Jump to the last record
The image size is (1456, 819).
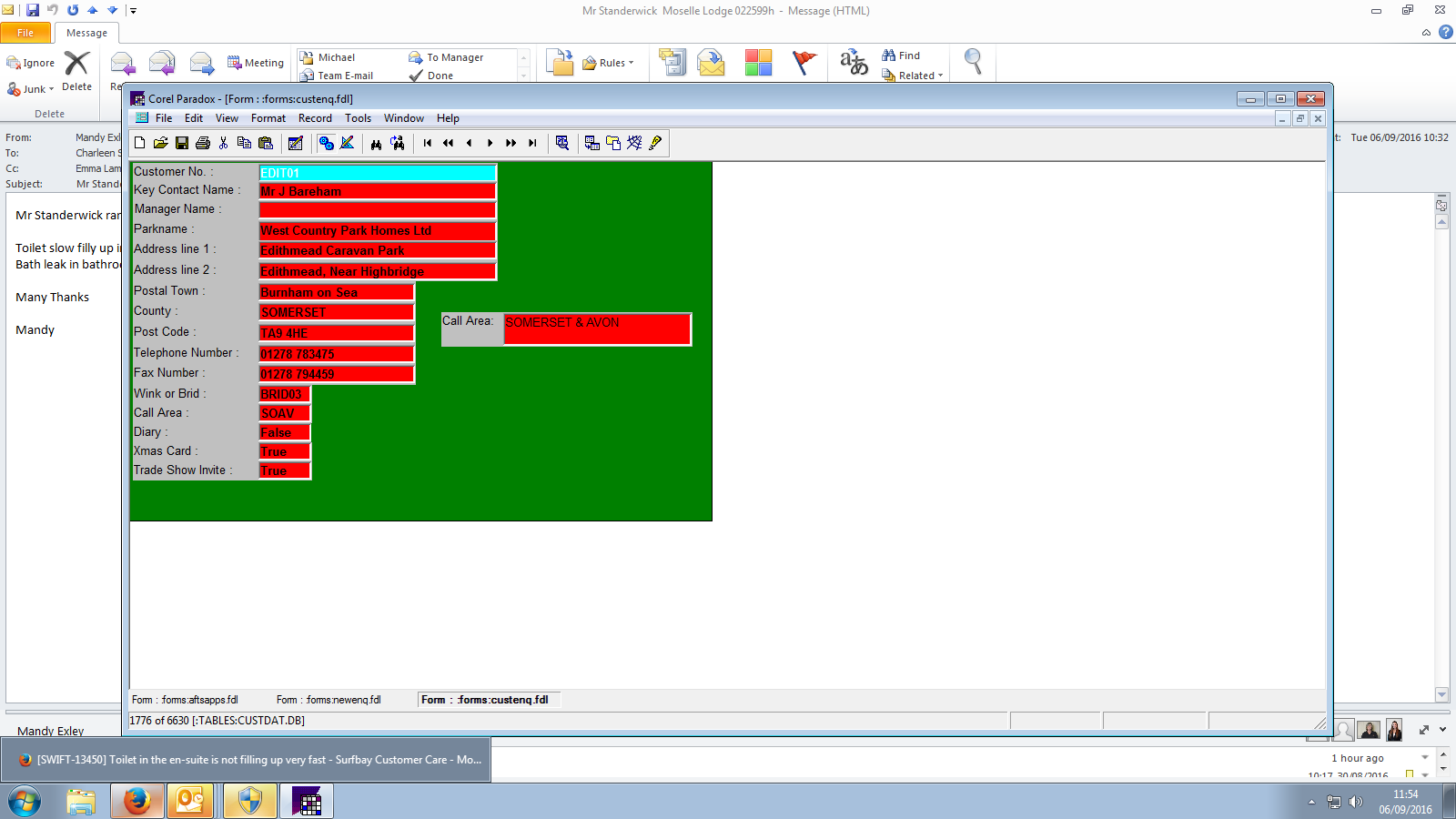point(532,143)
